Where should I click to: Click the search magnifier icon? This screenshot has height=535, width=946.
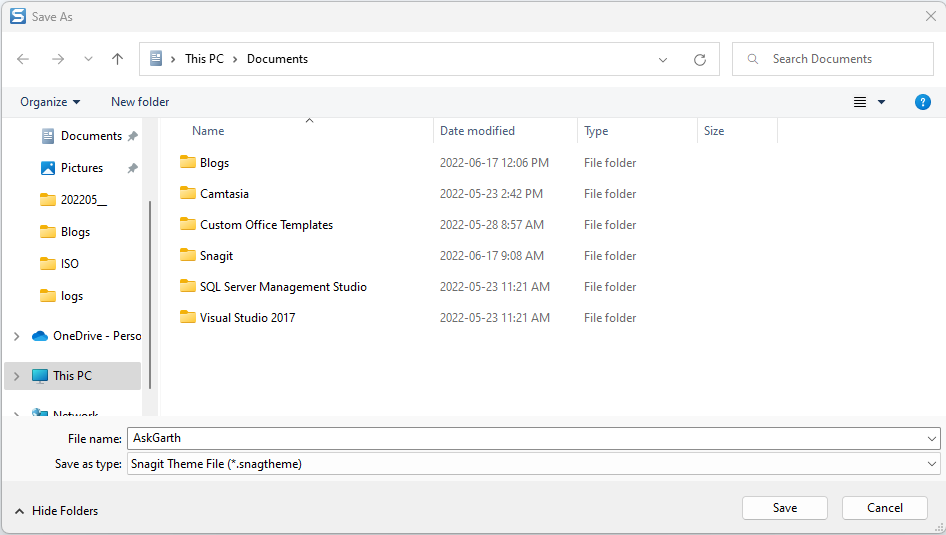click(752, 59)
